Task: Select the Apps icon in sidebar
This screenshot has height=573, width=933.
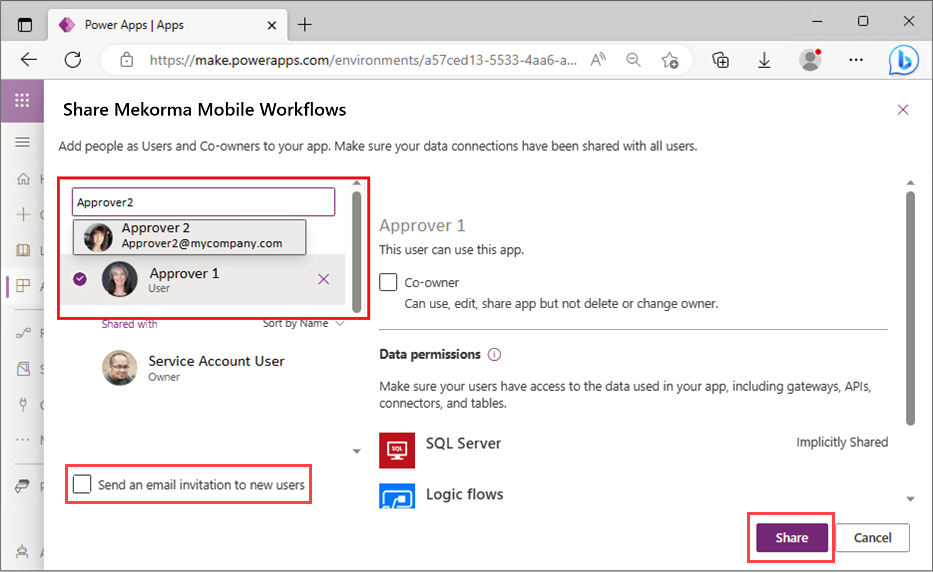Action: 23,286
